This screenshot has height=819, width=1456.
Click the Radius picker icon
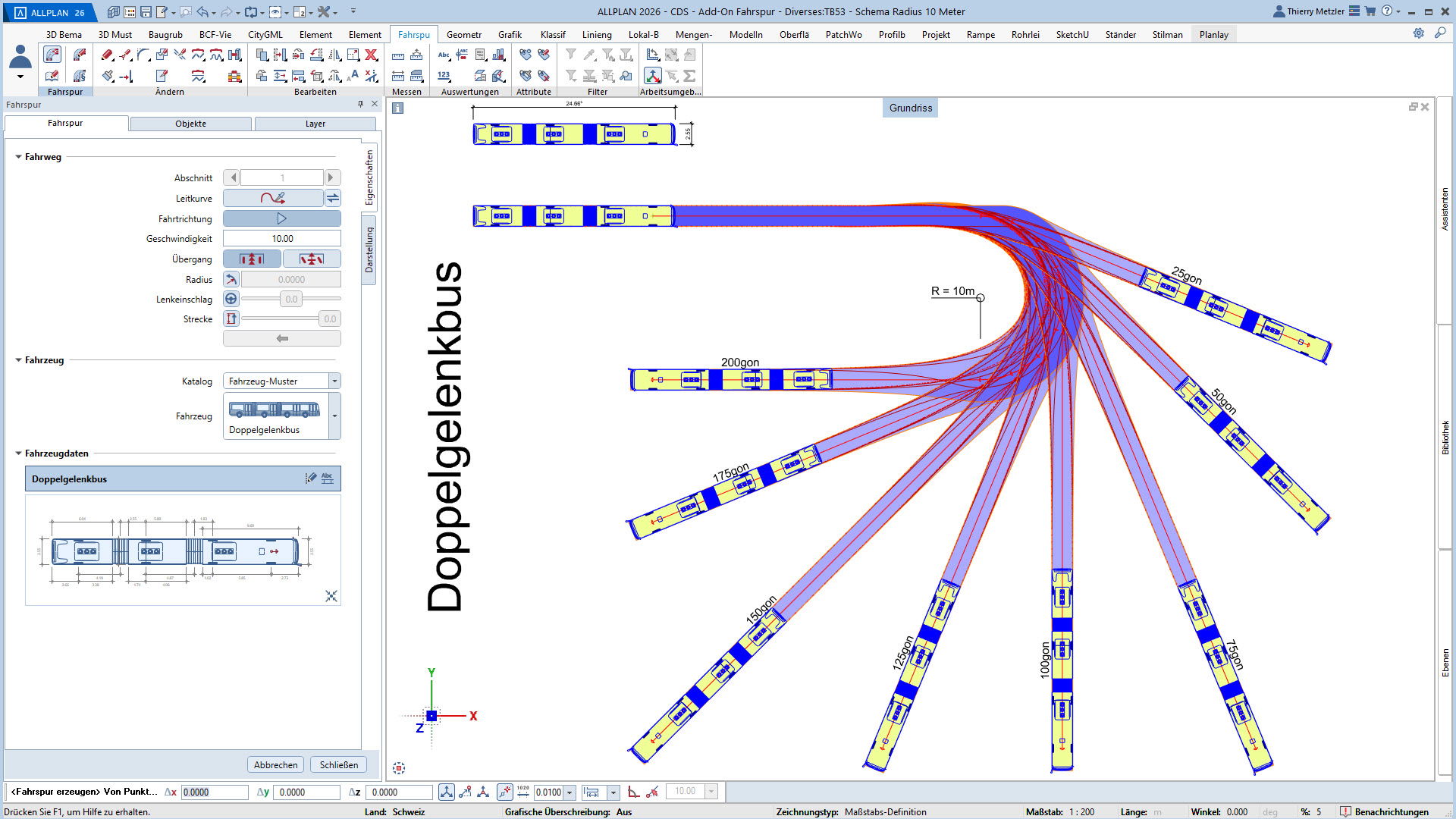click(231, 279)
